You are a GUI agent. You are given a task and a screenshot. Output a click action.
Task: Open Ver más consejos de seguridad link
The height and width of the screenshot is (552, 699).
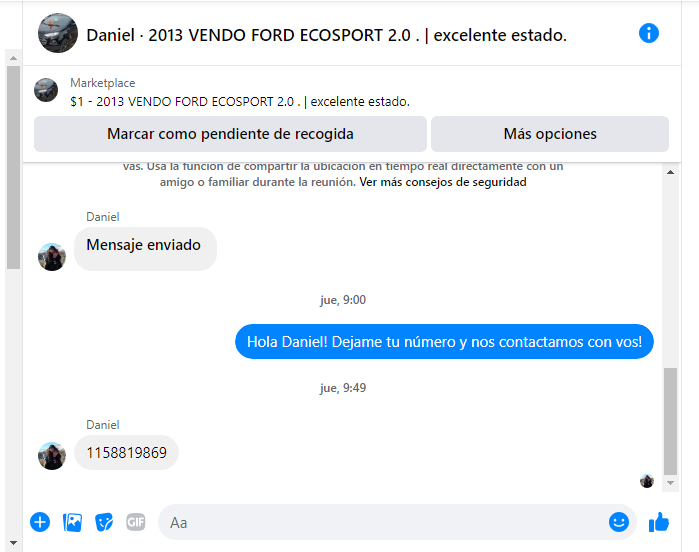[x=443, y=182]
